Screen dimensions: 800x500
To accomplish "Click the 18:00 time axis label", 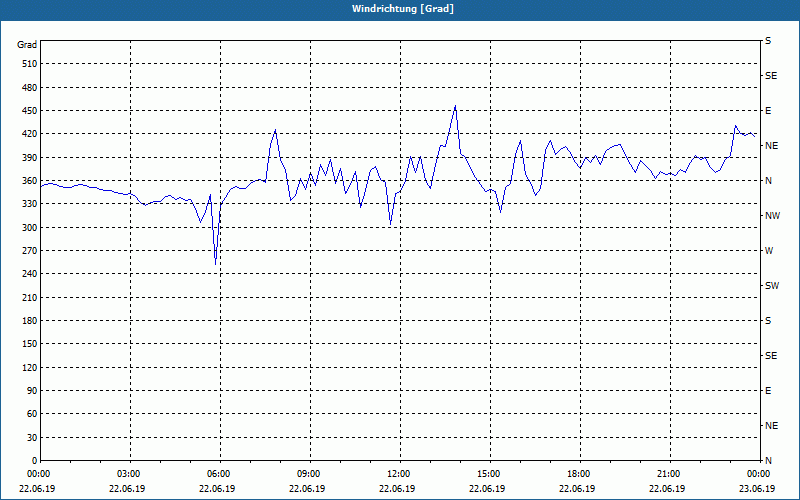I will pyautogui.click(x=580, y=474).
